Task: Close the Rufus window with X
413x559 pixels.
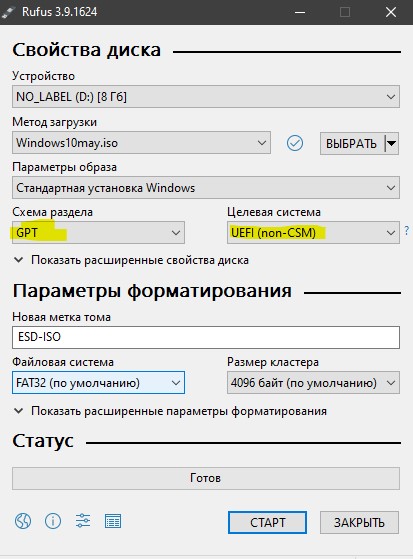Action: 391,12
